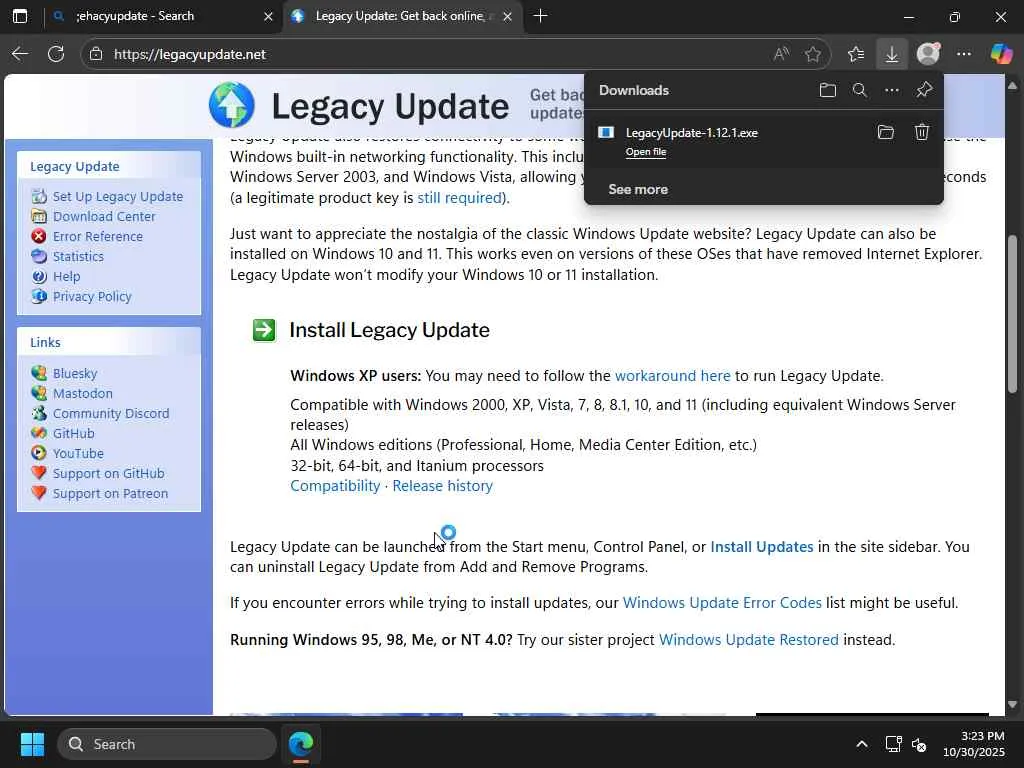Screen dimensions: 1024x768
Task: Open Windows Update Error Codes link
Action: pyautogui.click(x=722, y=603)
